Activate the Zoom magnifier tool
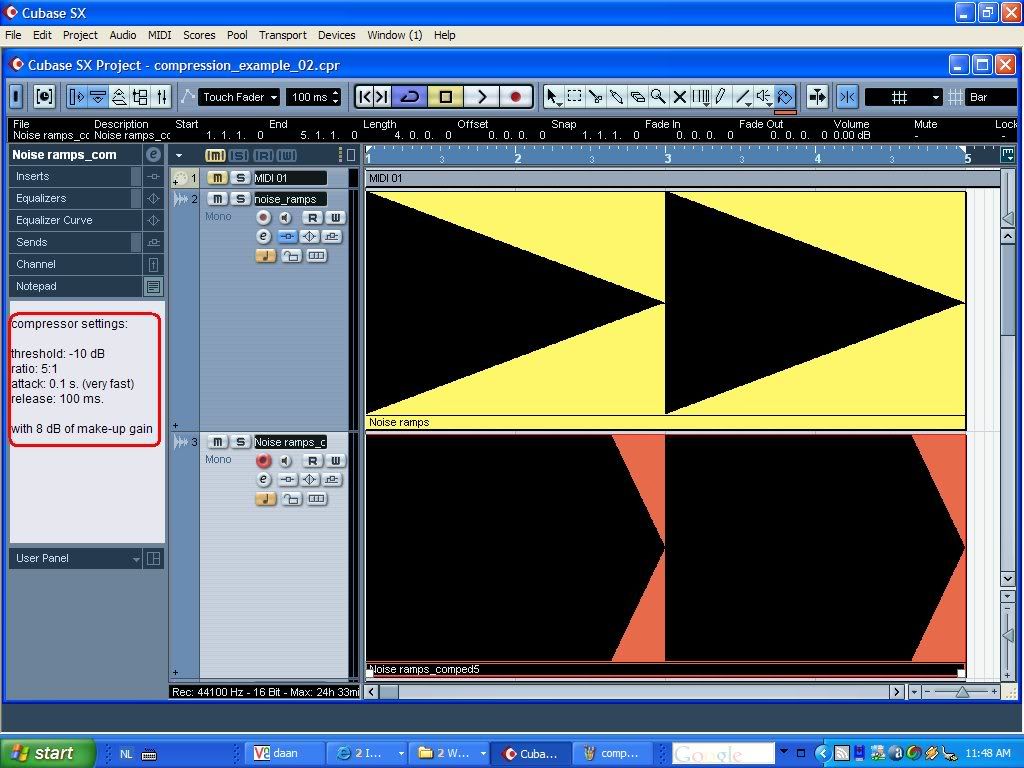The image size is (1024, 768). point(658,97)
